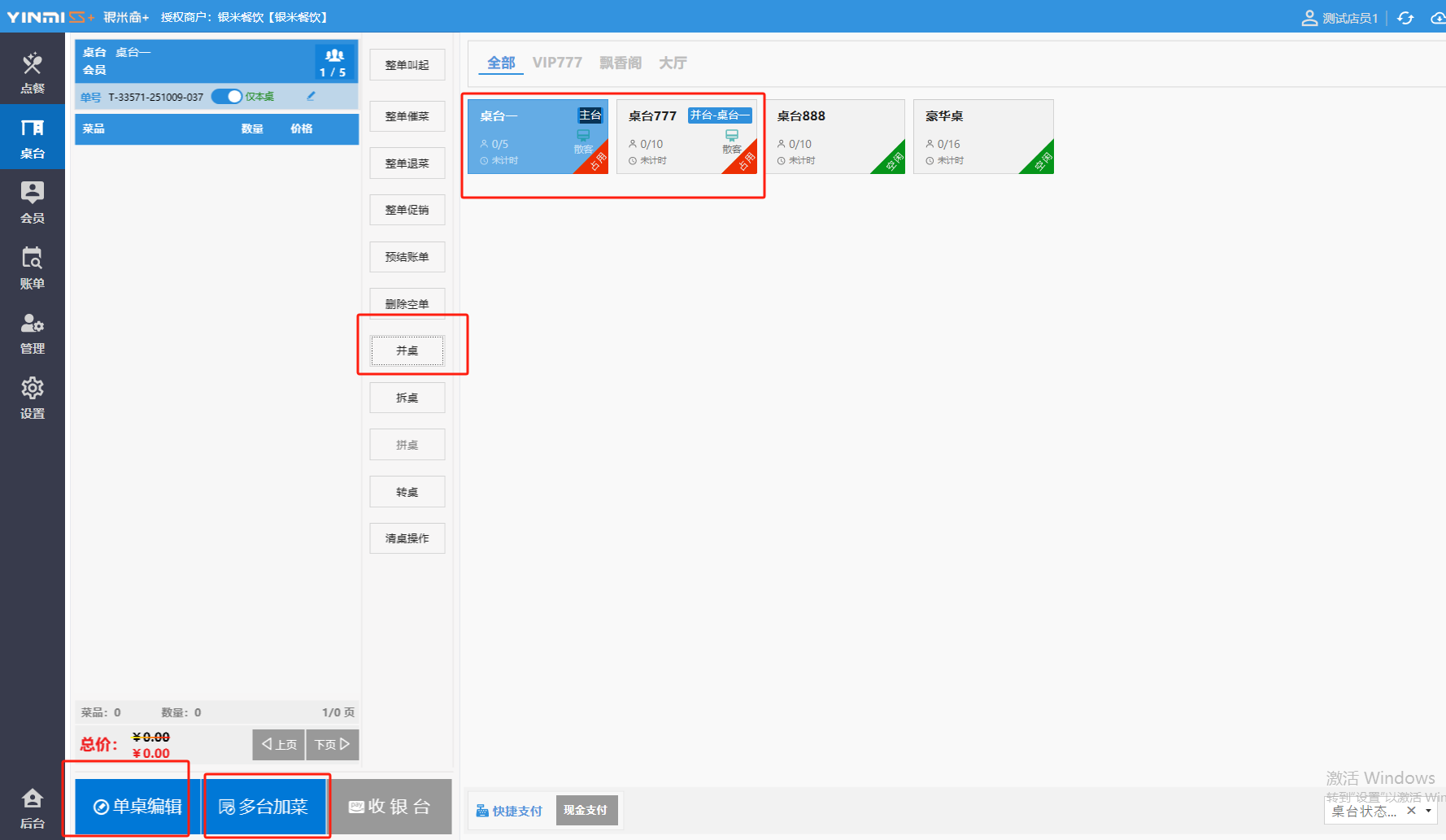Open the 账单 bills sidebar icon

coord(33,268)
